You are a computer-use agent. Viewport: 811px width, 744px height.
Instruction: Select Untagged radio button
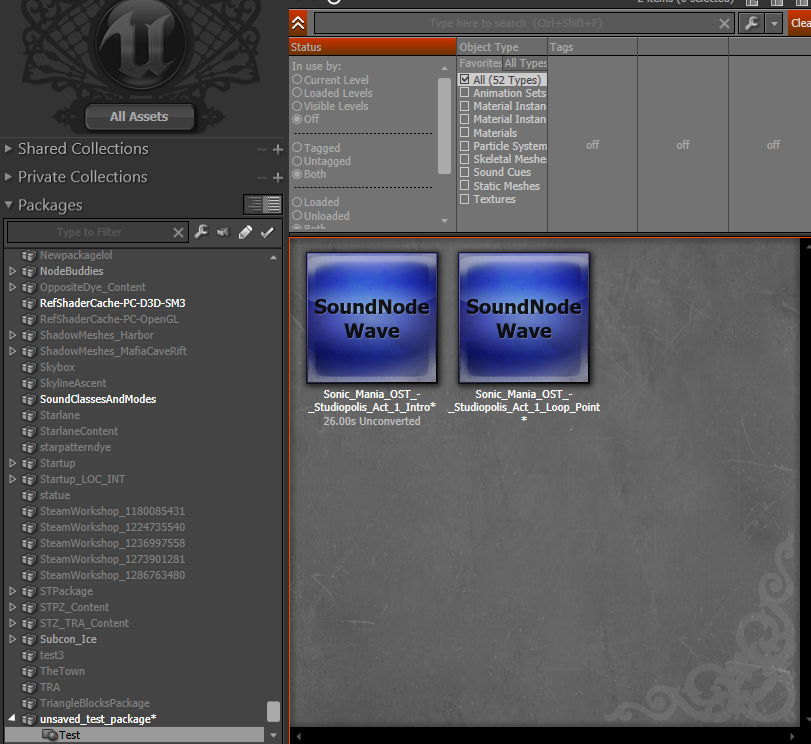pos(297,161)
